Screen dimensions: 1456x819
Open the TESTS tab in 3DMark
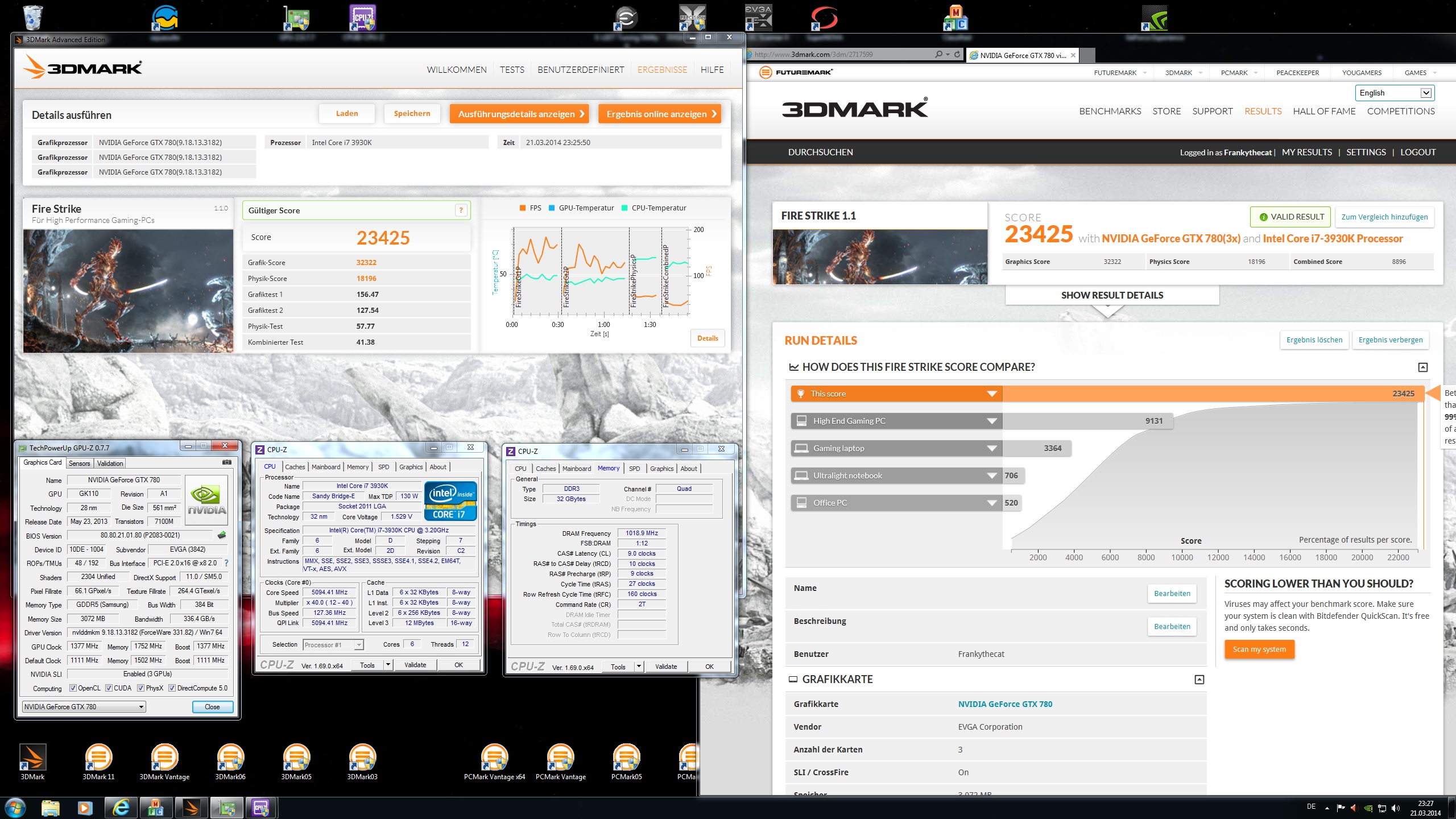pos(512,70)
